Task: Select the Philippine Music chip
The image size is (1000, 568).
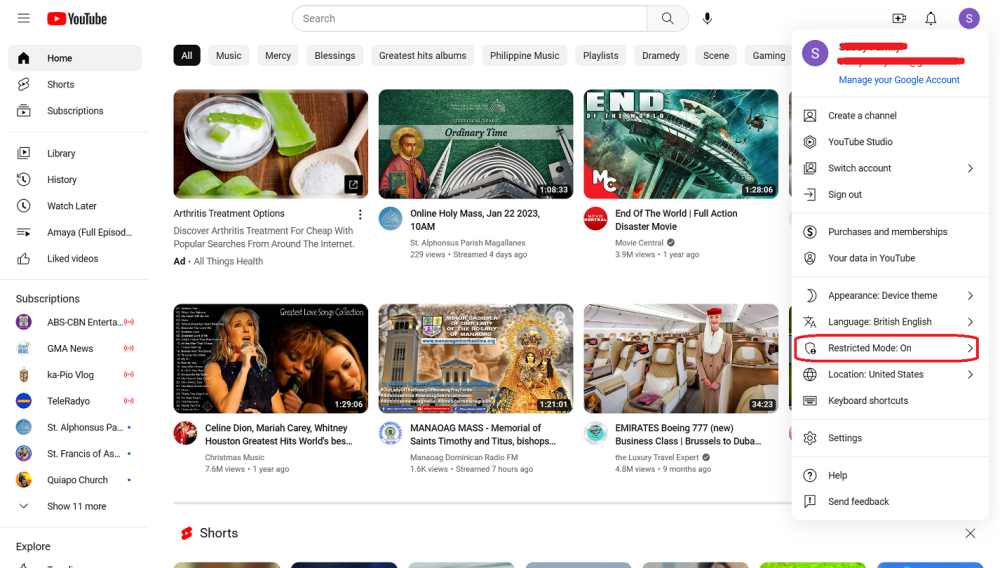Action: 524,55
